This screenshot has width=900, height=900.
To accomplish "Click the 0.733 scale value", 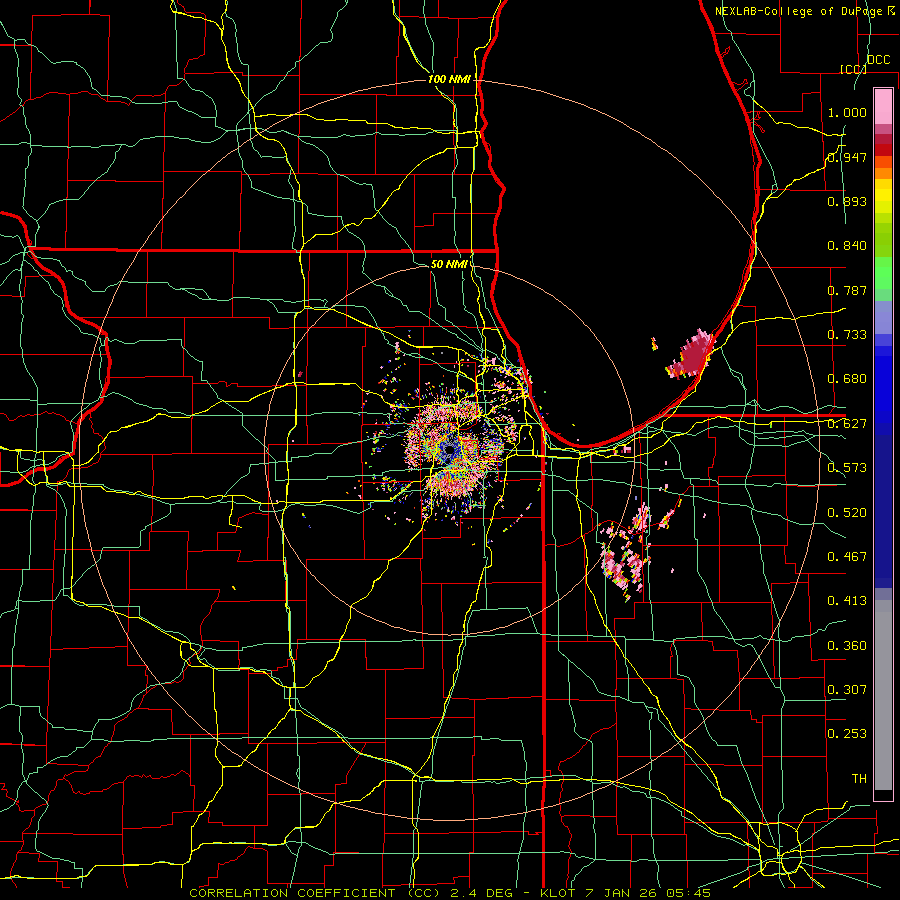I will click(x=847, y=335).
